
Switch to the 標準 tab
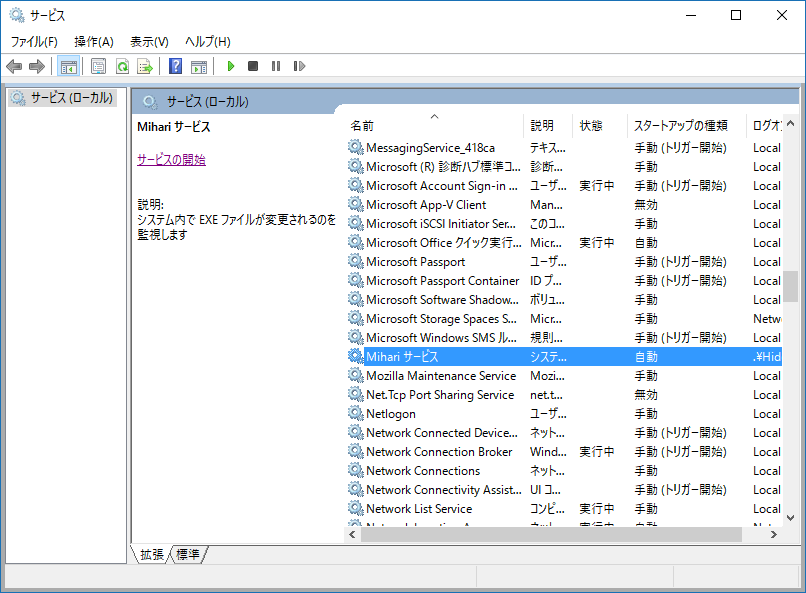click(x=188, y=554)
